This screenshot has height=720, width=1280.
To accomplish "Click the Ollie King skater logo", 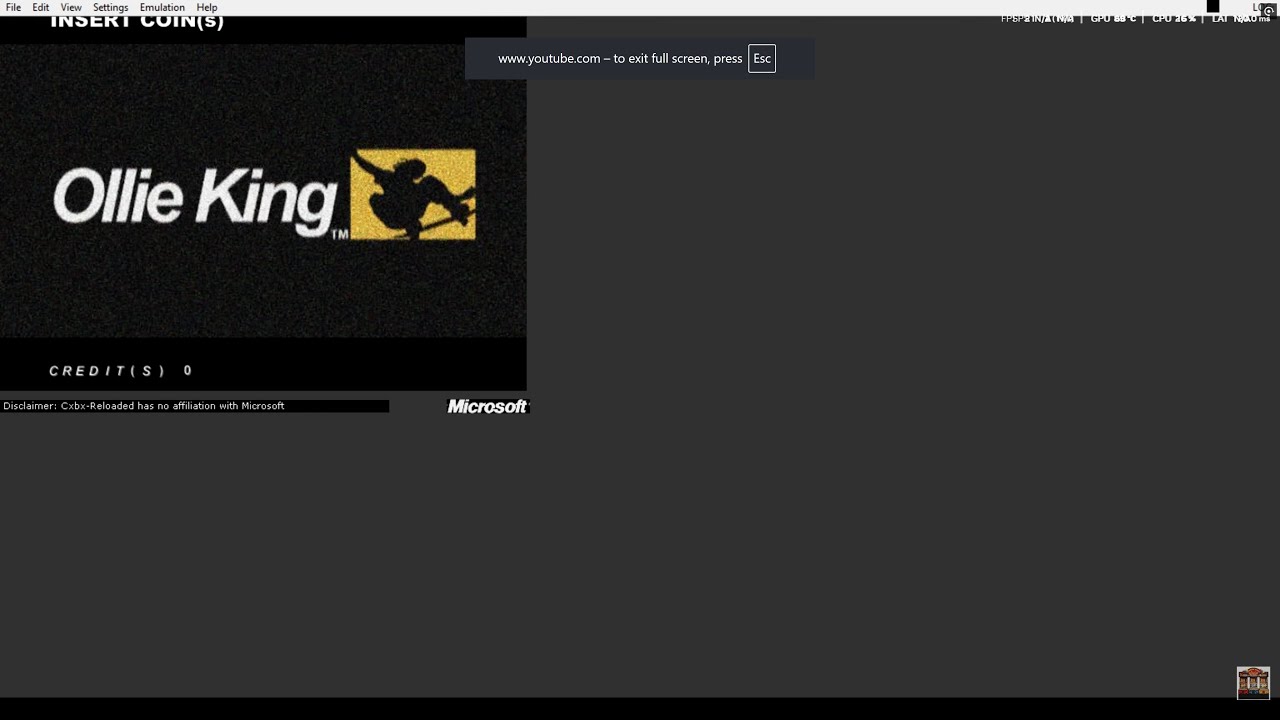I will [413, 195].
